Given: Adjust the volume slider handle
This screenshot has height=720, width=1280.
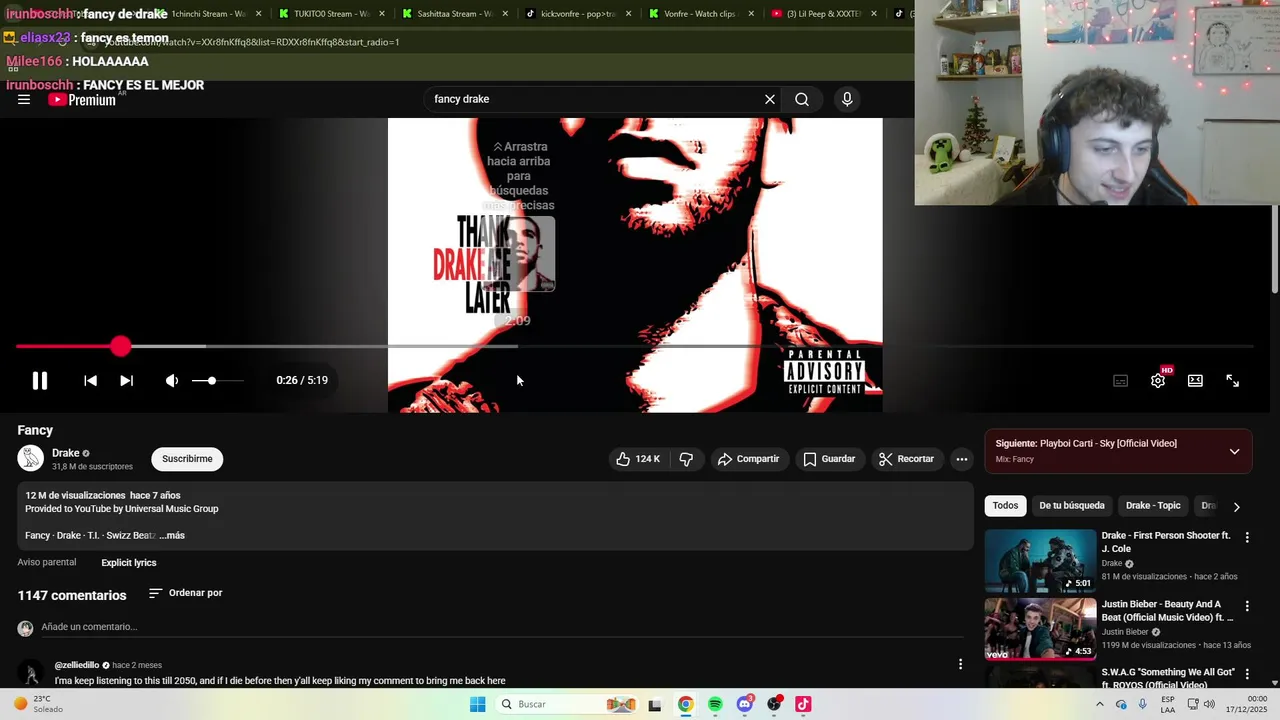Looking at the screenshot, I should click(211, 380).
